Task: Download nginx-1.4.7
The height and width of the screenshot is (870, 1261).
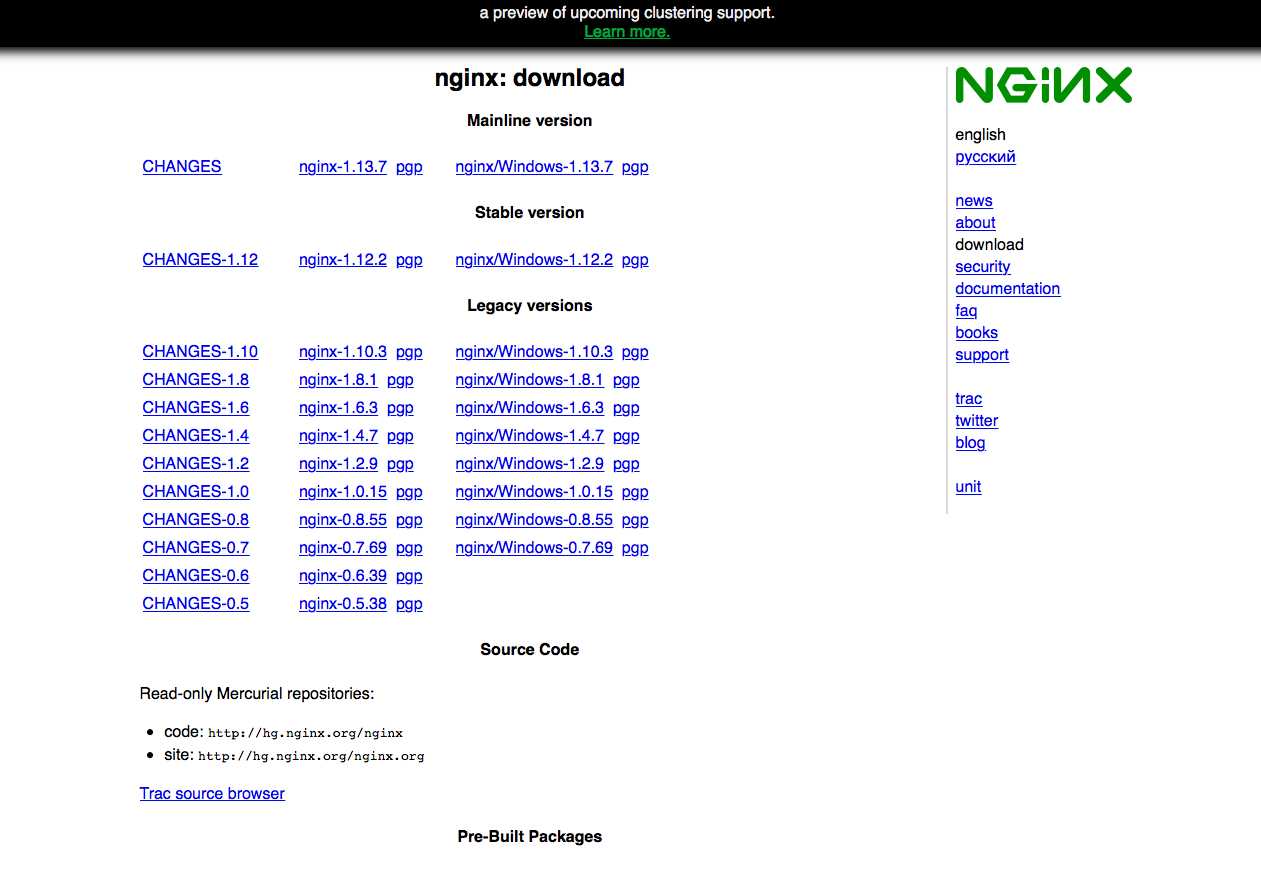Action: point(338,436)
